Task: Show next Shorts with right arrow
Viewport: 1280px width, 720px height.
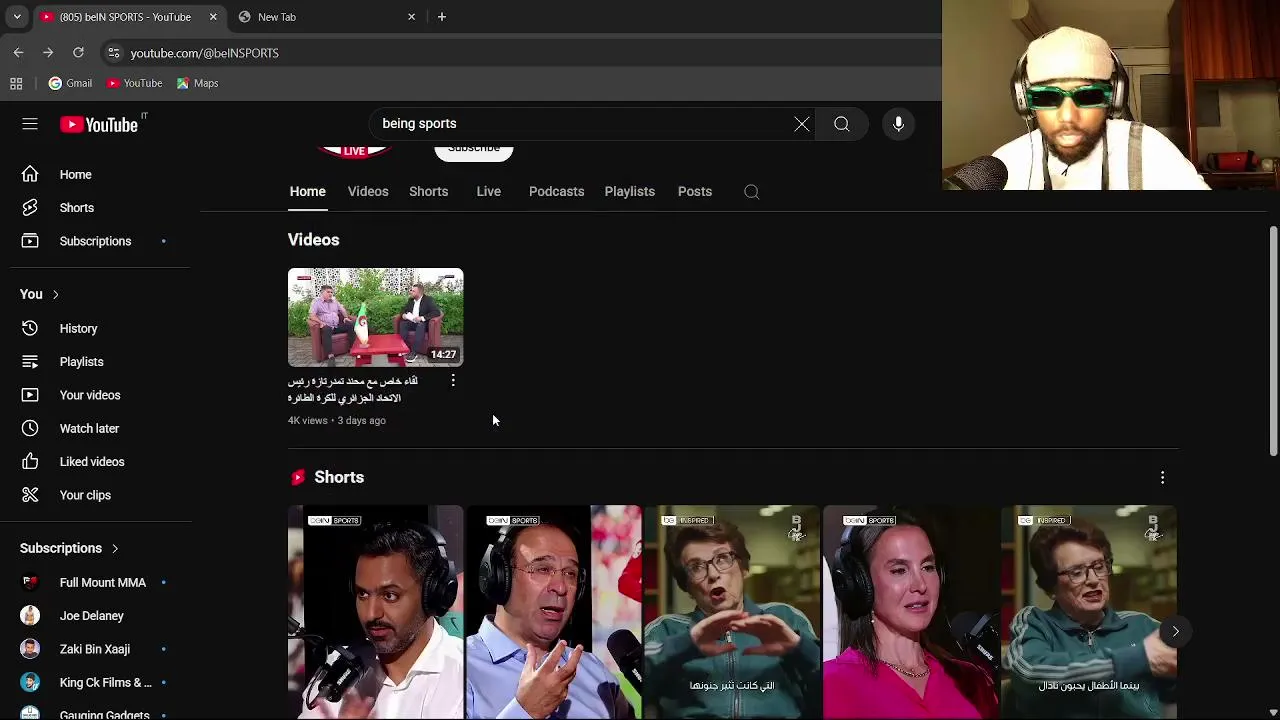Action: point(1176,632)
